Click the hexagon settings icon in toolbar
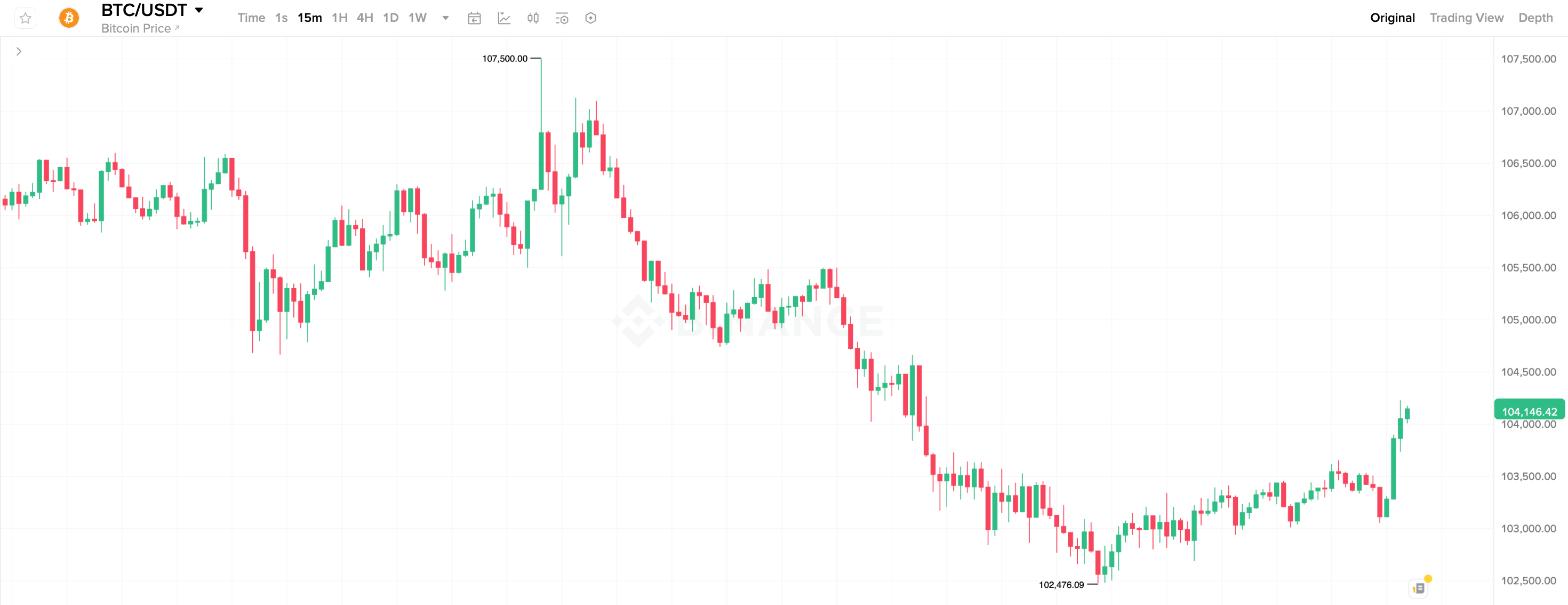 click(x=590, y=18)
